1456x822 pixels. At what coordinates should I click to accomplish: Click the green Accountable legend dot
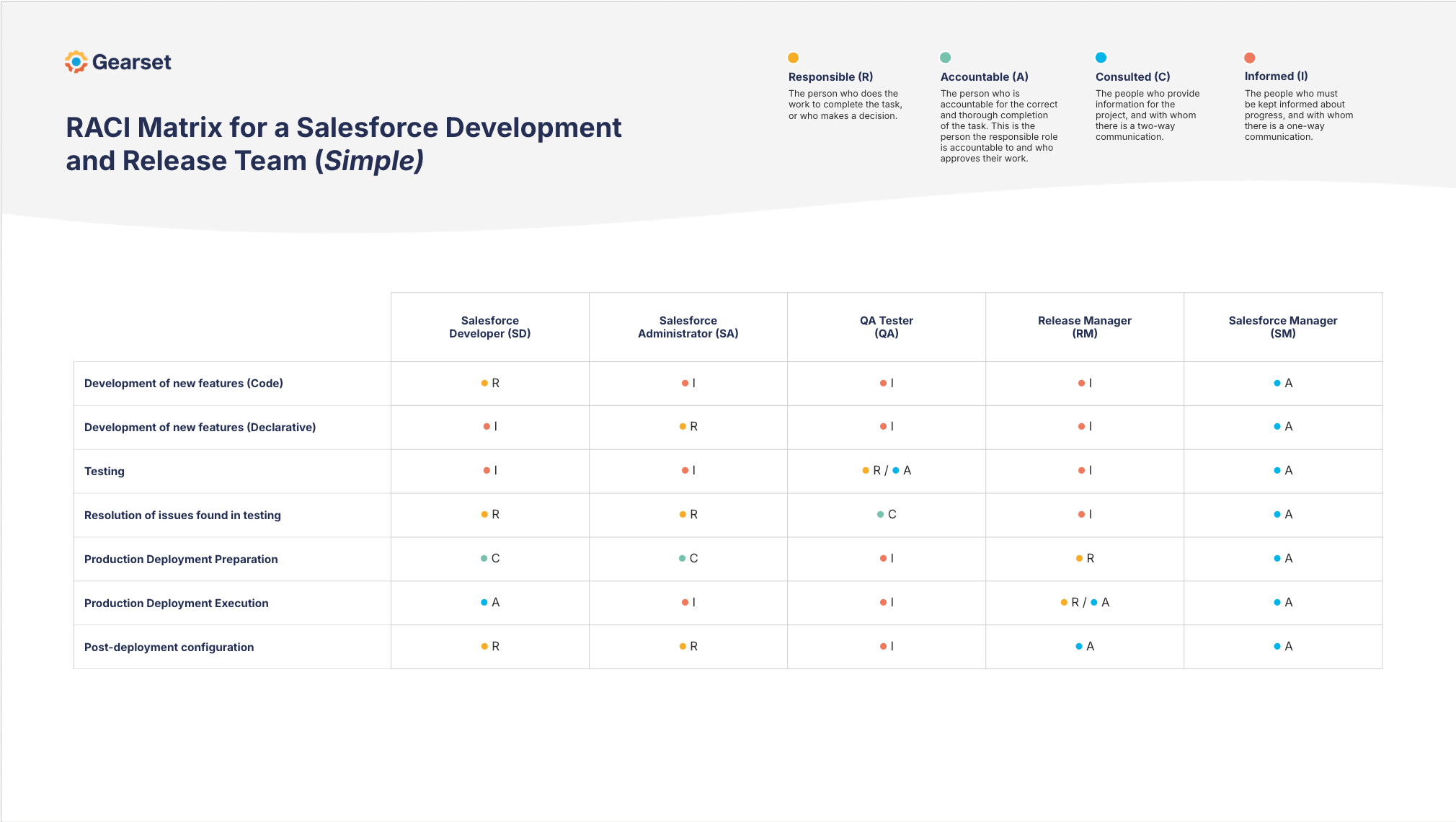pos(945,58)
